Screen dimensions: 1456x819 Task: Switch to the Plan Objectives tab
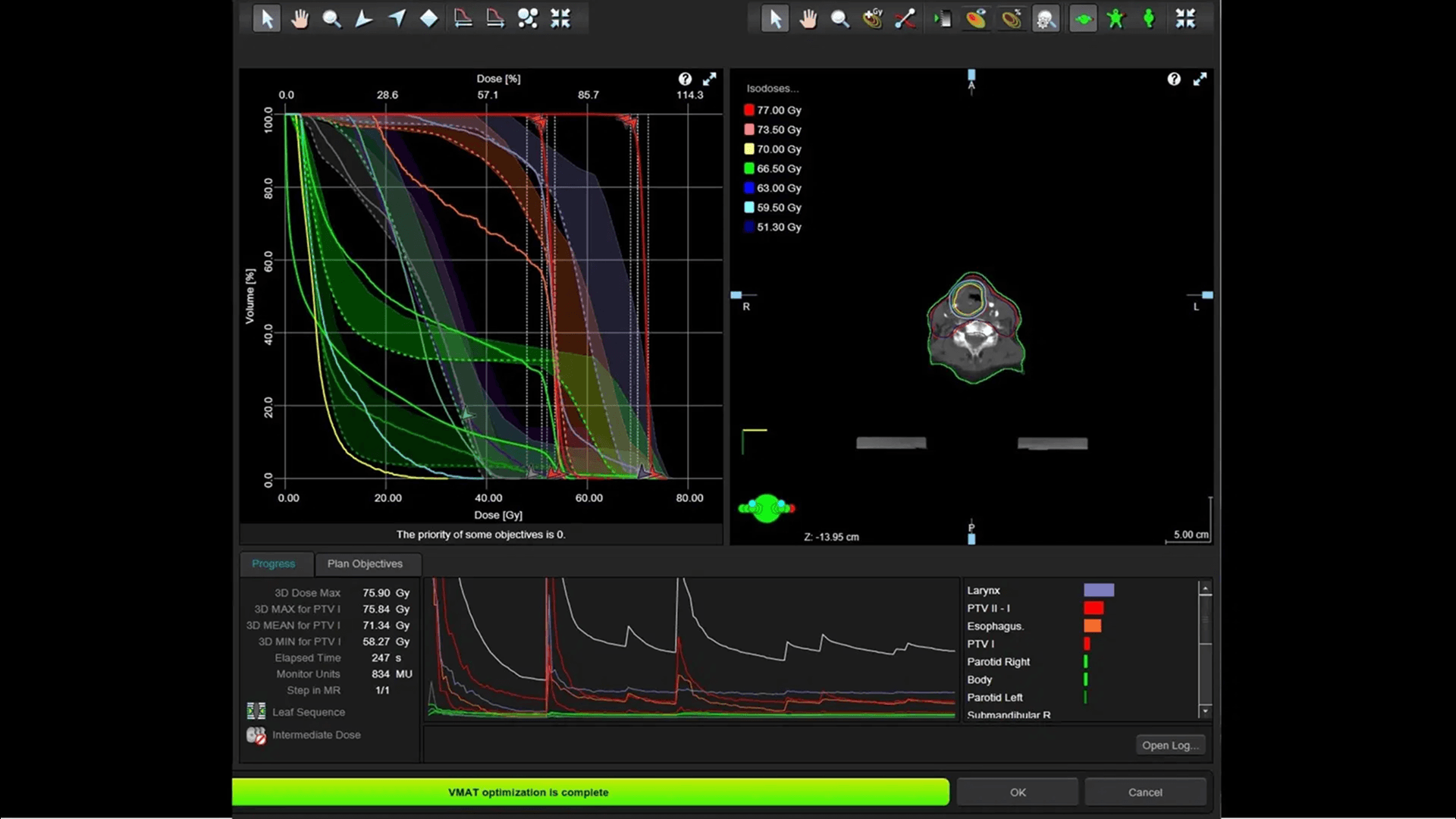click(x=365, y=563)
